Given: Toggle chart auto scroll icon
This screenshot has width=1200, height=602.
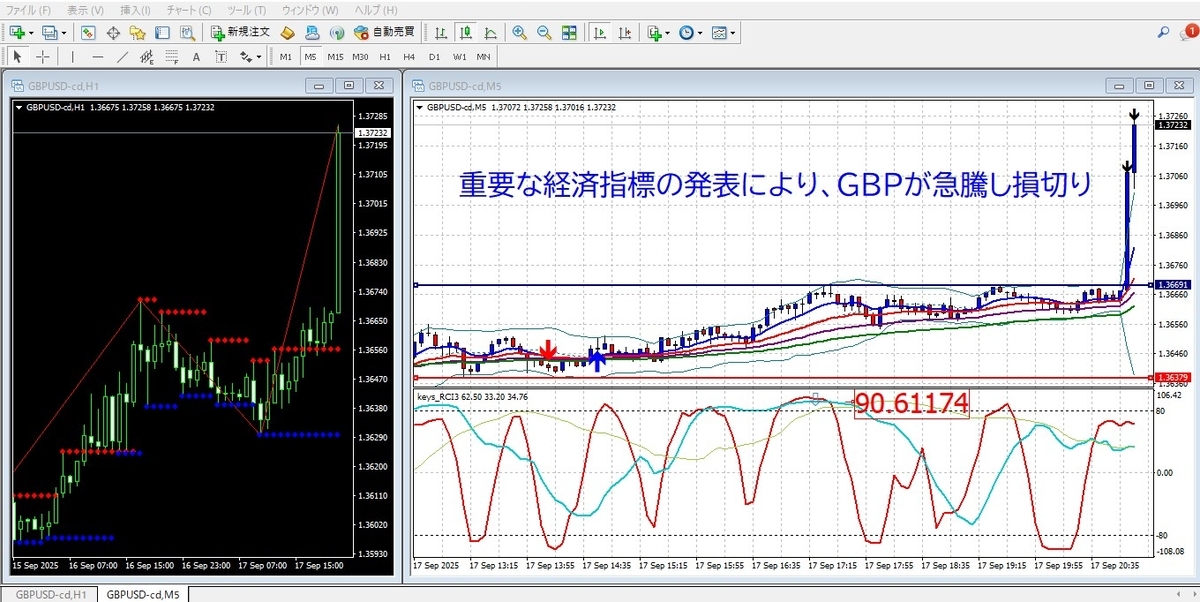Looking at the screenshot, I should [600, 33].
